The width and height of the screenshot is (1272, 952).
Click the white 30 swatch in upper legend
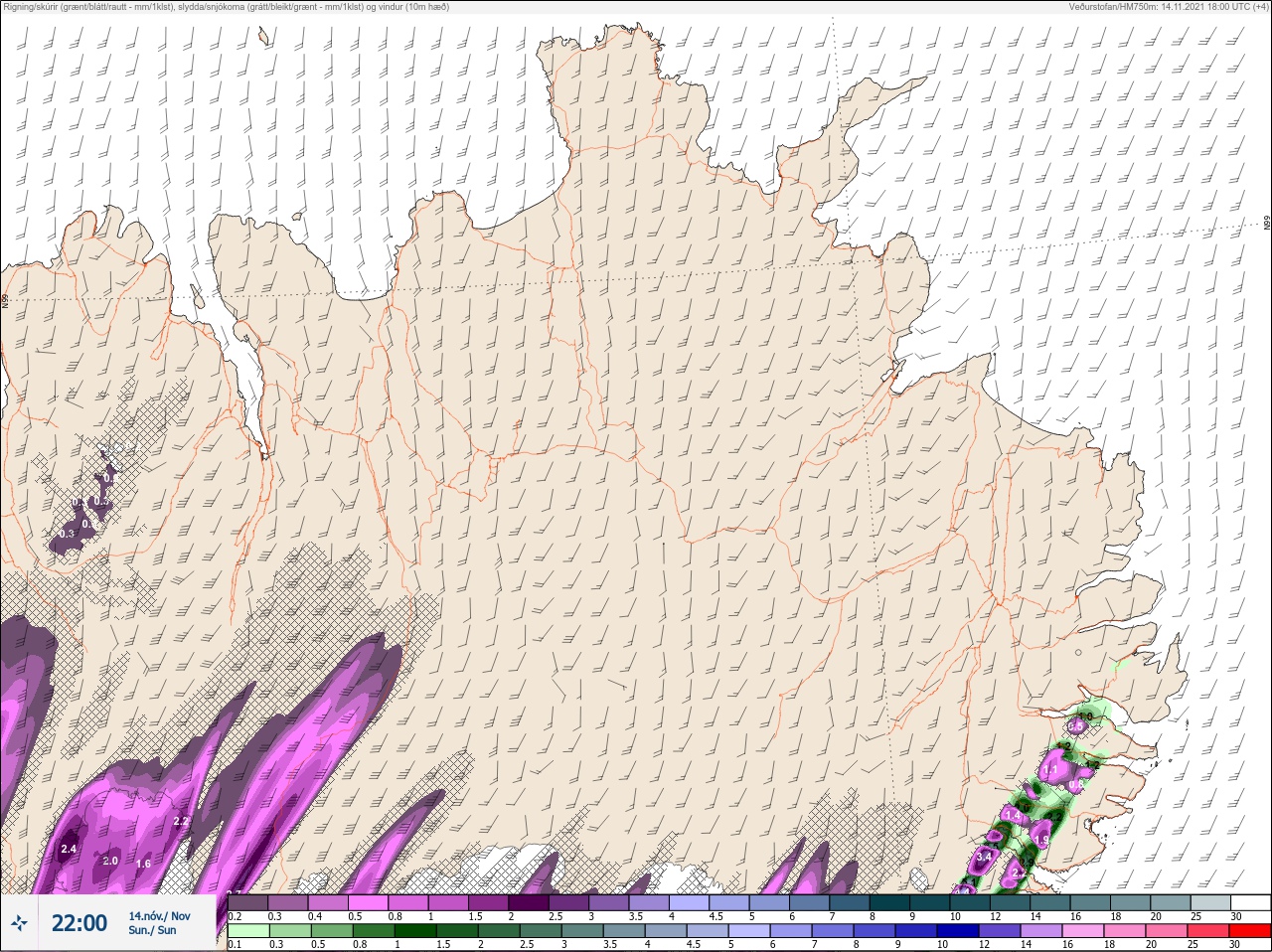(1250, 902)
